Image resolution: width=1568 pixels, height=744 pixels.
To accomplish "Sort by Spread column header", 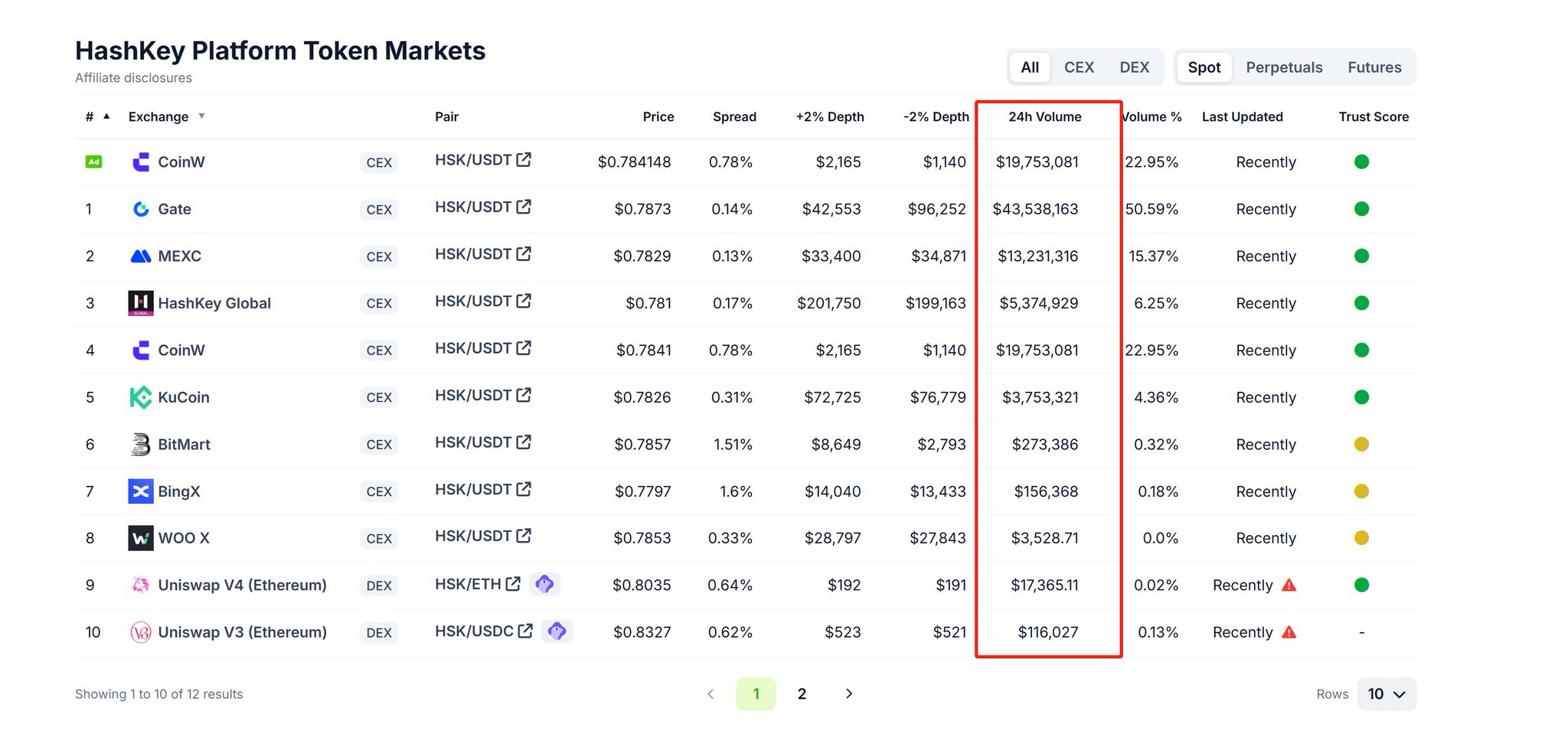I will (734, 116).
